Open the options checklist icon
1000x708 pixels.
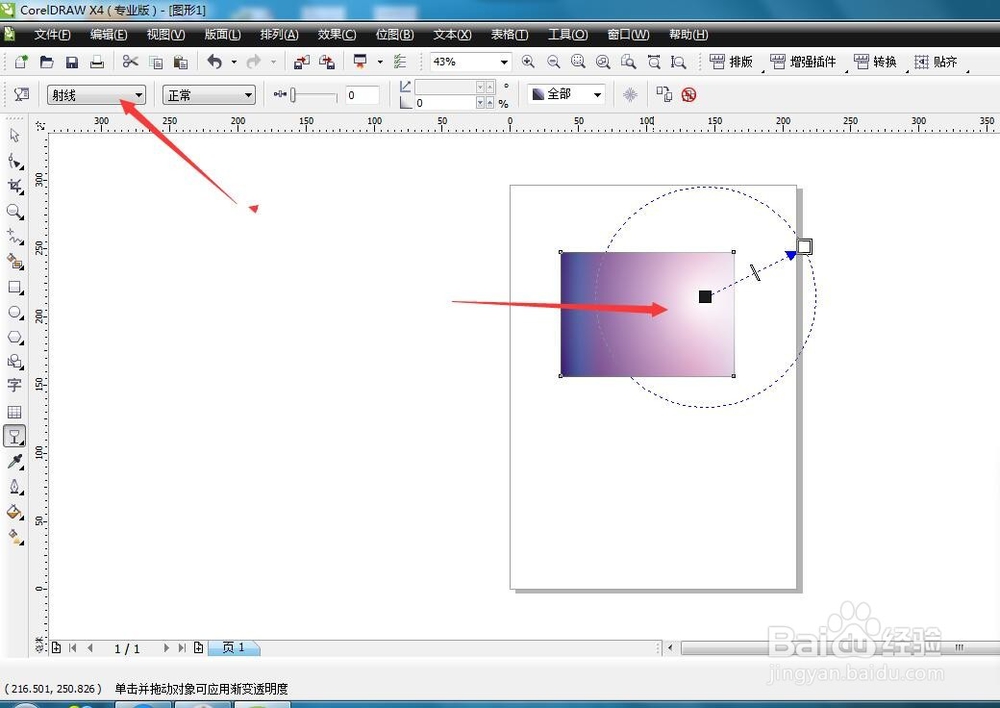coord(400,62)
